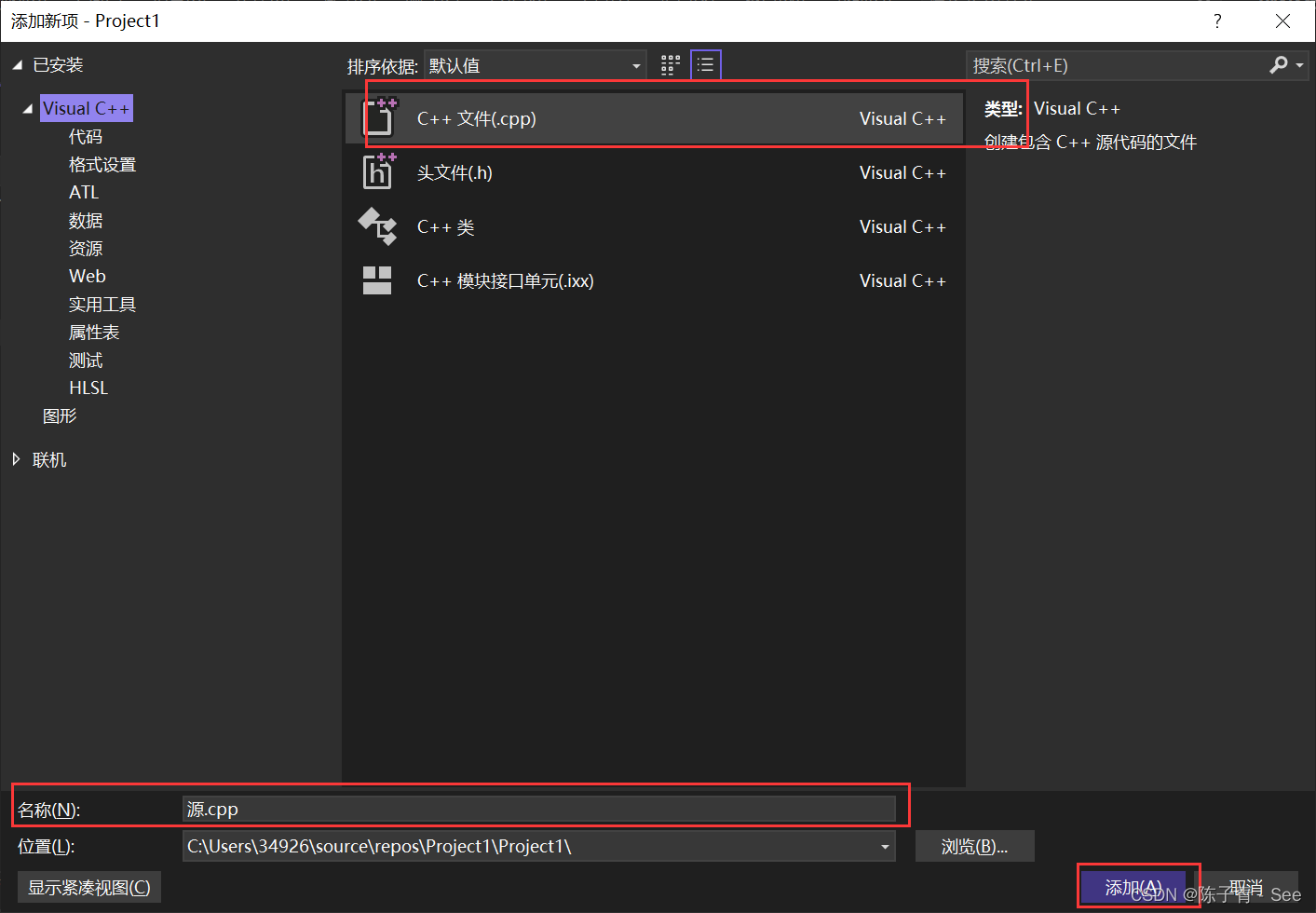Click the C++ 类 template name
This screenshot has height=913, width=1316.
[446, 226]
